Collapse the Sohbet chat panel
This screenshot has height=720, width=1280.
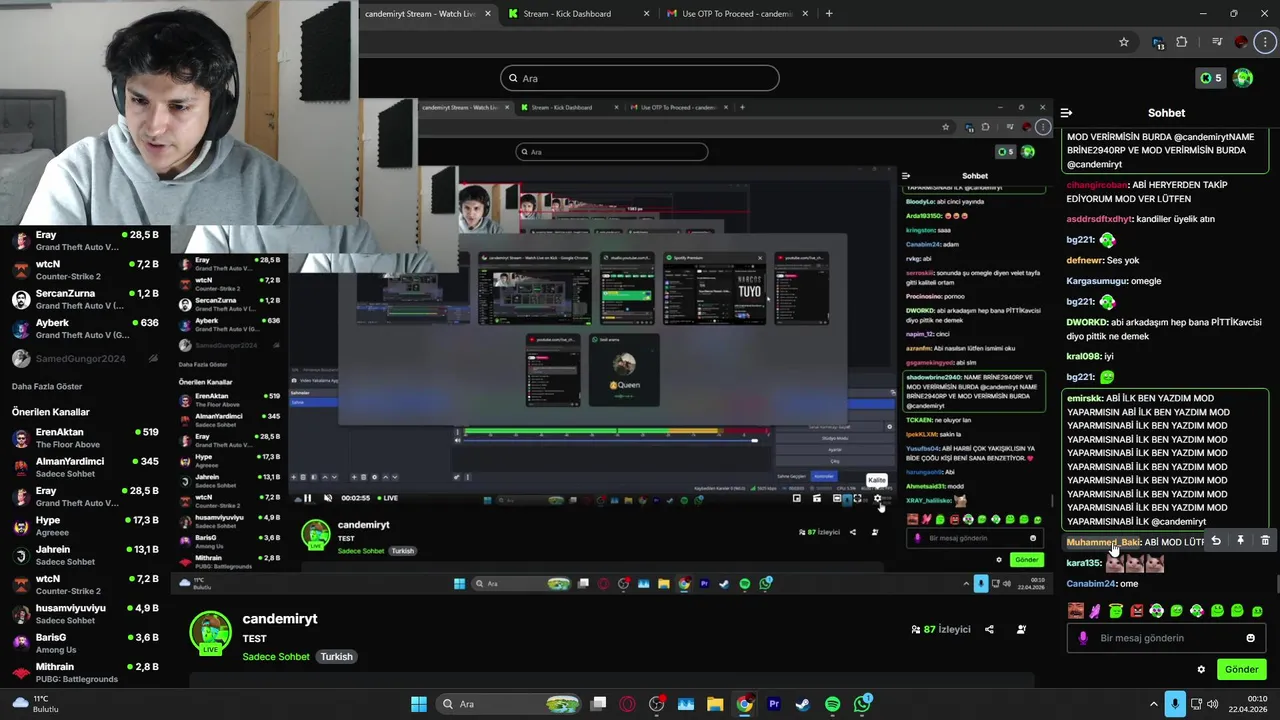[1066, 113]
